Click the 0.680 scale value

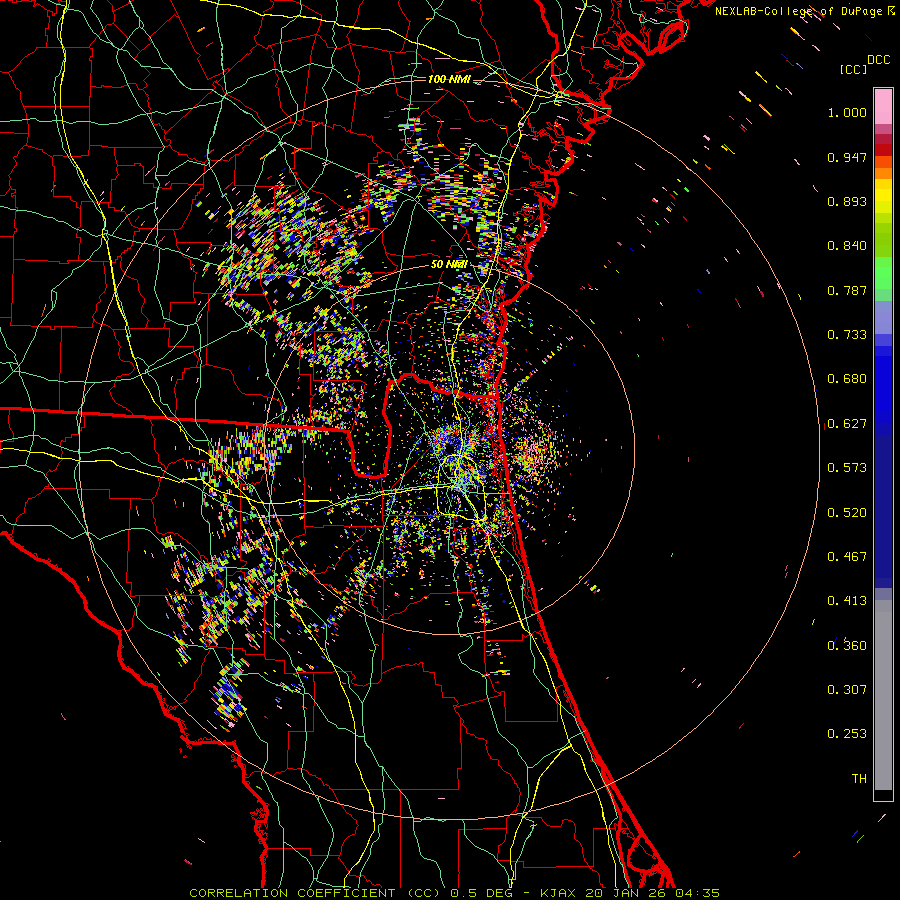point(847,379)
